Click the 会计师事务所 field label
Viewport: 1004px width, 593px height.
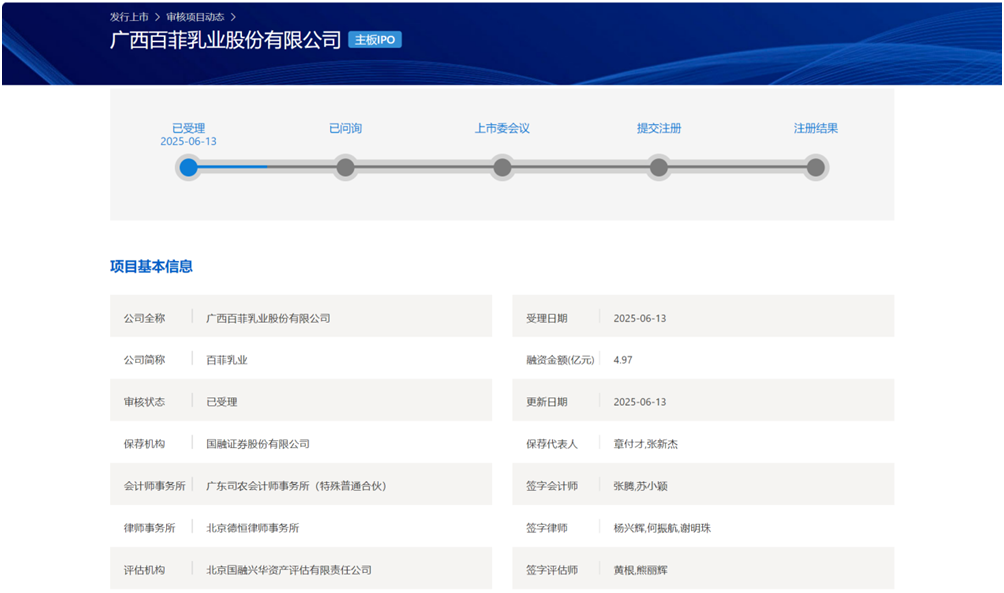154,486
